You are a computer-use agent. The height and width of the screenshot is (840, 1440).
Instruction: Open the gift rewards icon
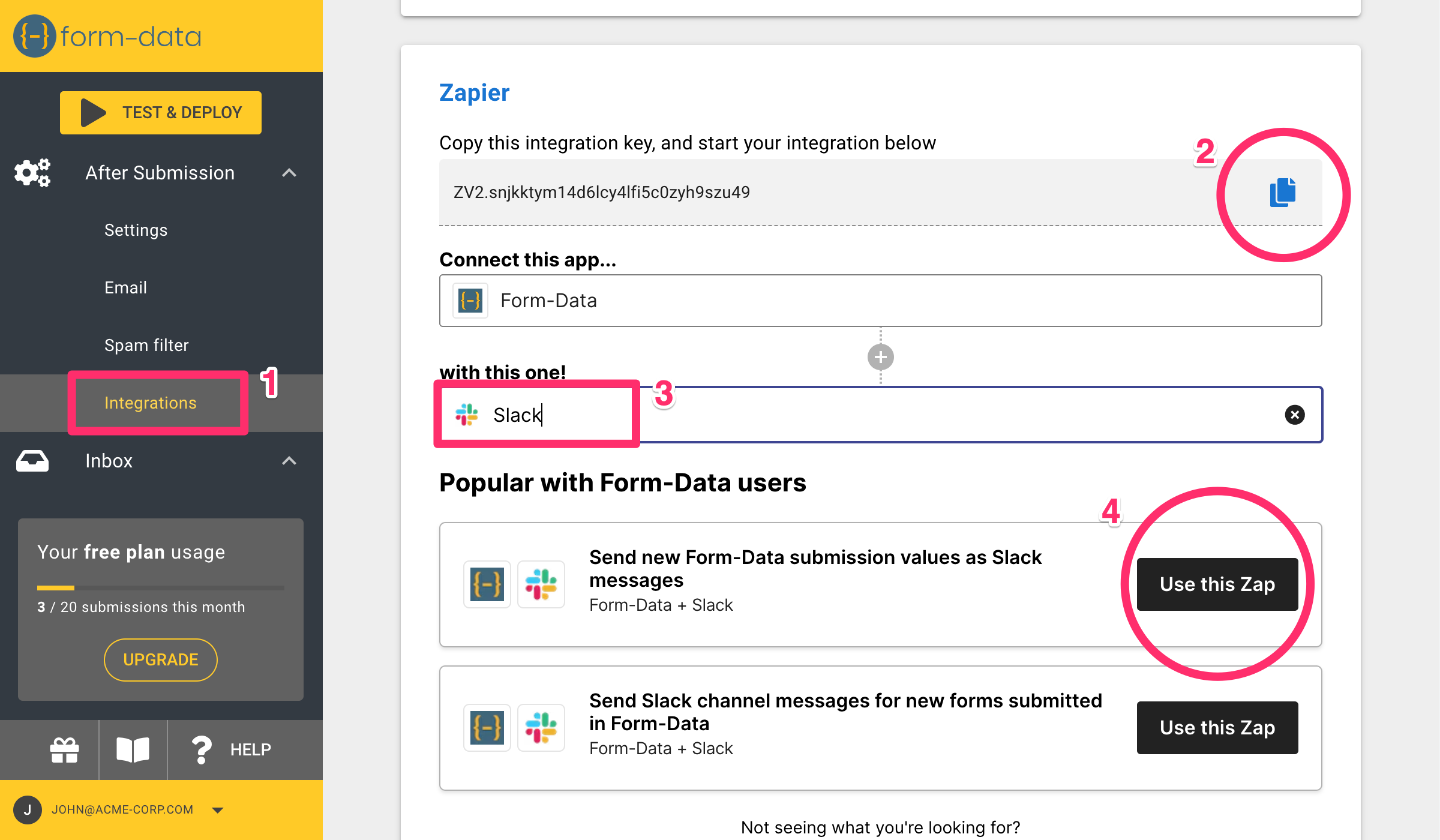tap(65, 750)
